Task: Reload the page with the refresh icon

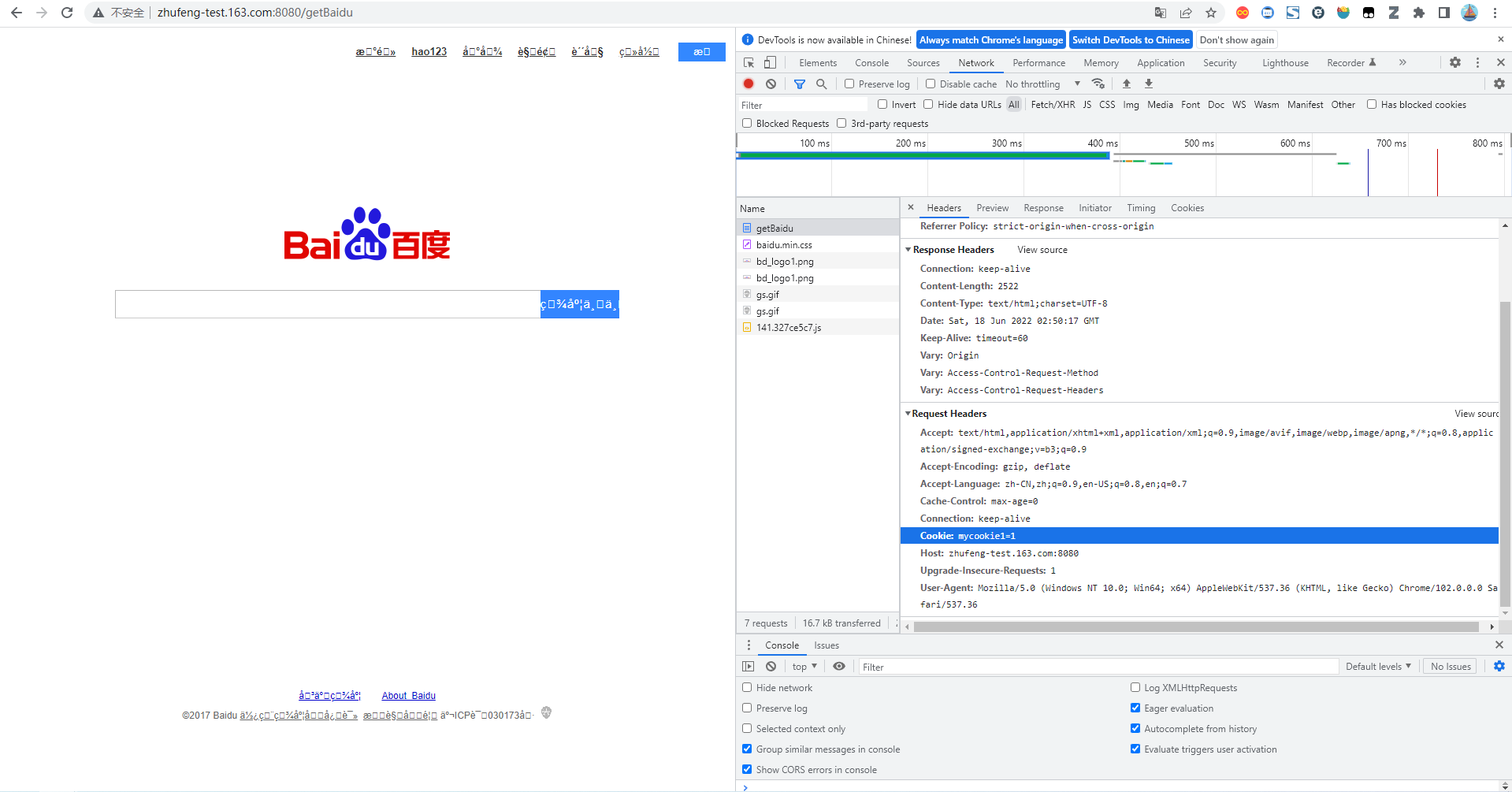Action: tap(67, 13)
